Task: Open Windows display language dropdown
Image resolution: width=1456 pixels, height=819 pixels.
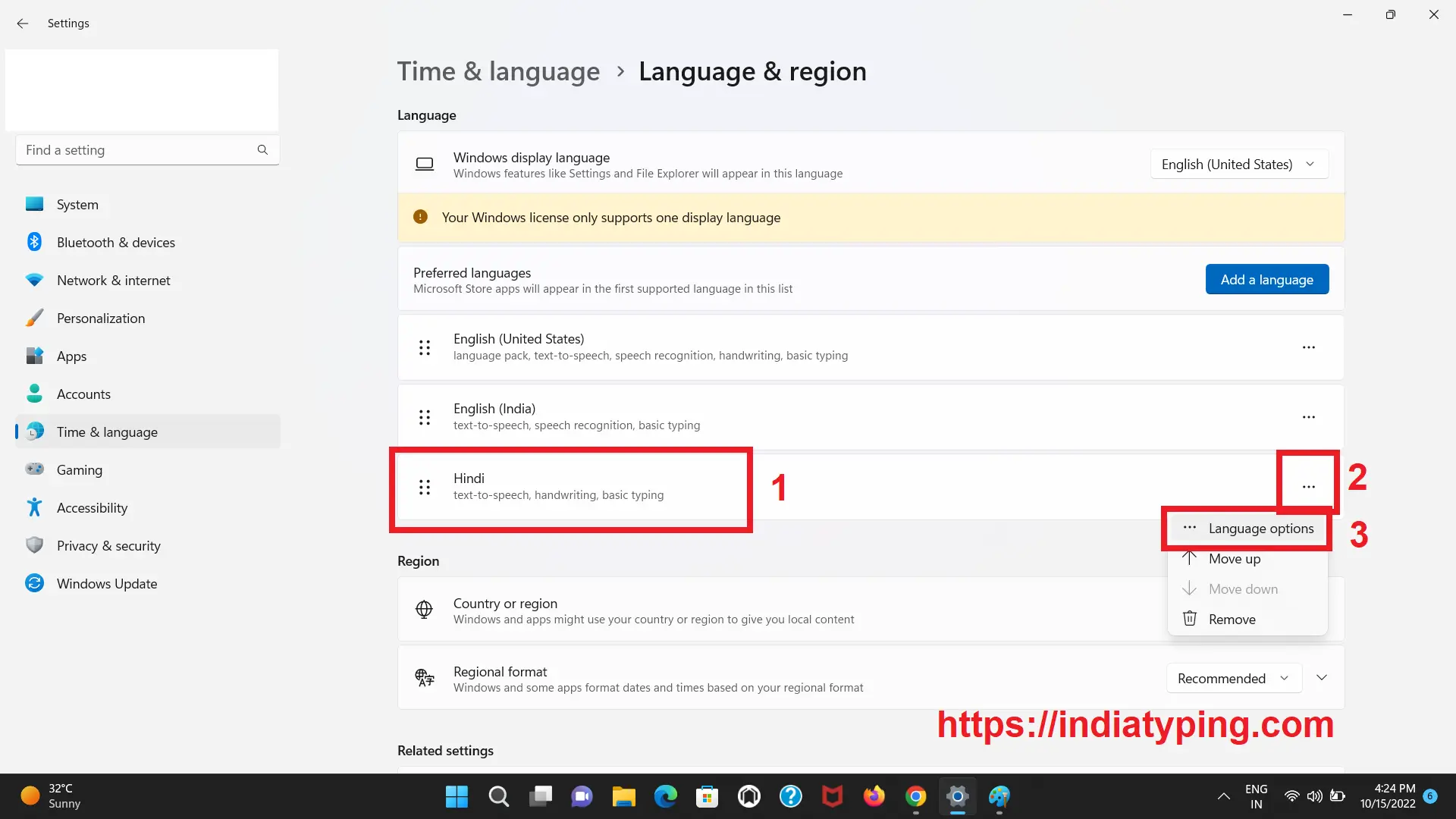Action: [1239, 165]
